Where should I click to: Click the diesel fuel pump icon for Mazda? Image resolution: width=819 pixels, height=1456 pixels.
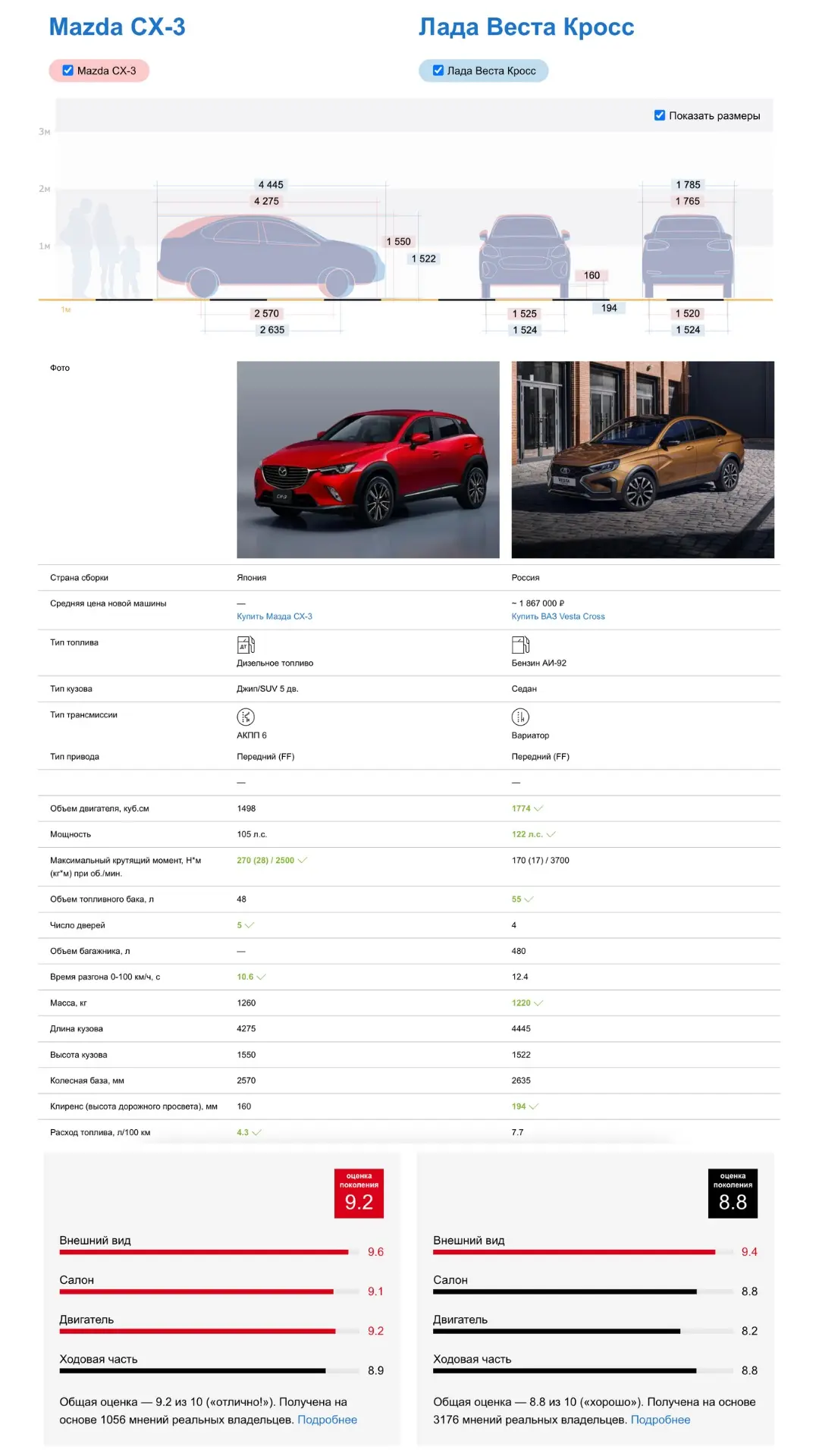246,645
